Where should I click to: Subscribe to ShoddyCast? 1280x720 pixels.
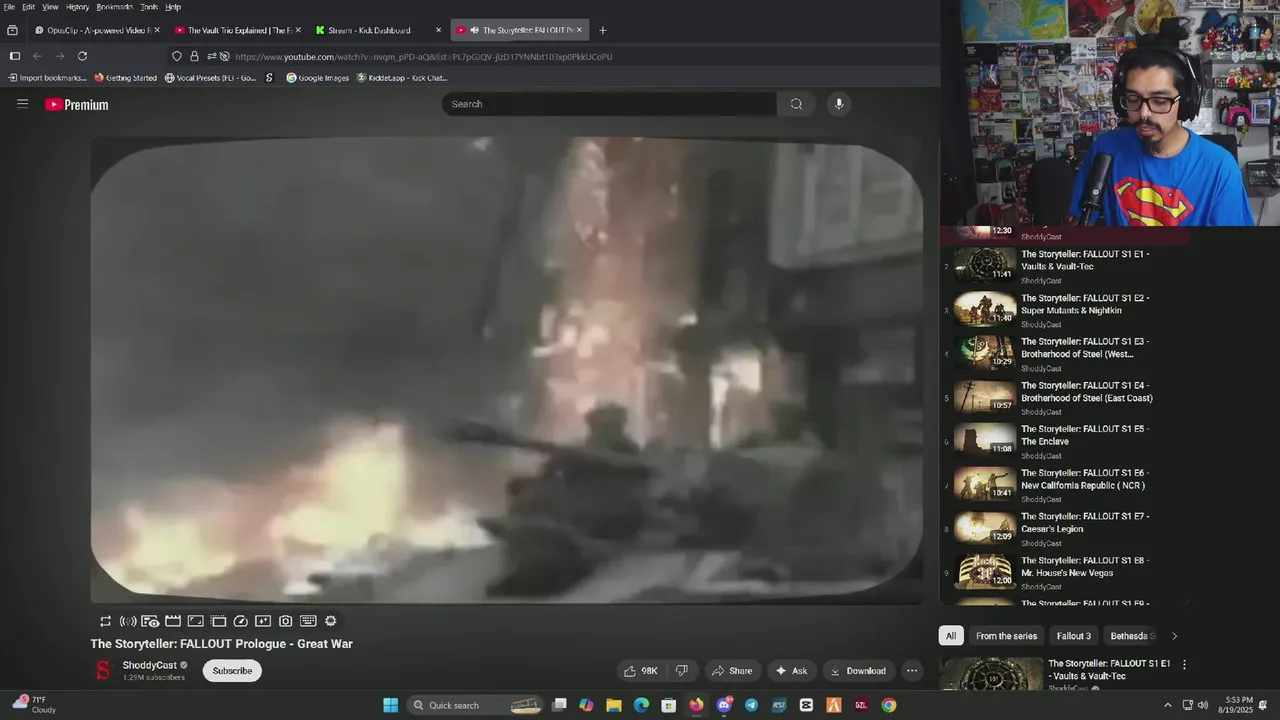(x=232, y=671)
